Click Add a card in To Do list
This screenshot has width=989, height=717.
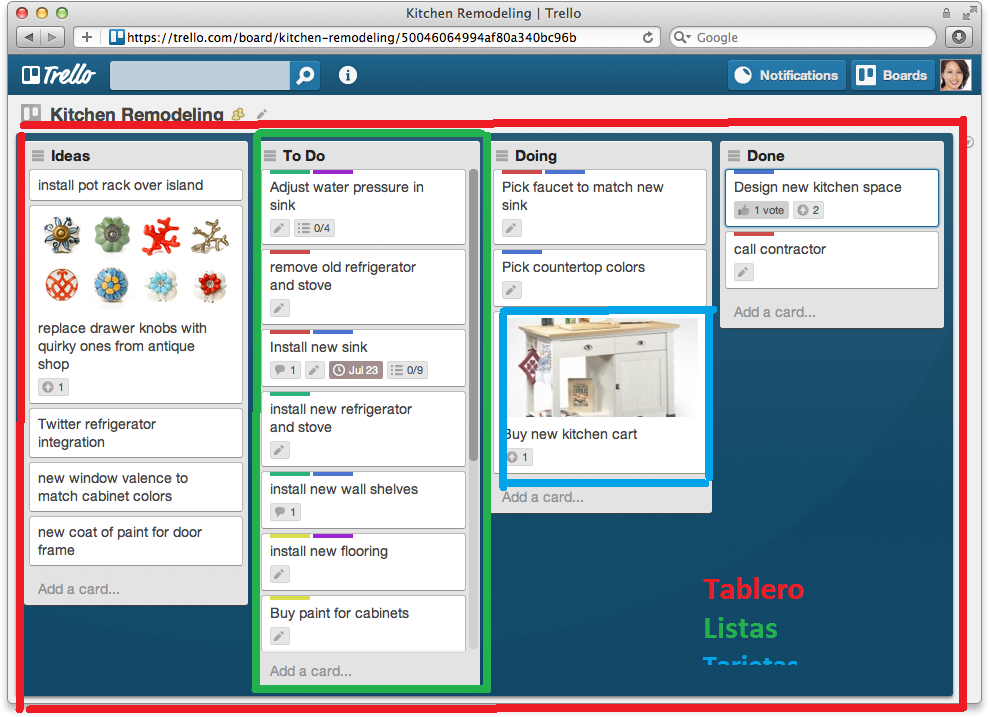click(x=311, y=671)
